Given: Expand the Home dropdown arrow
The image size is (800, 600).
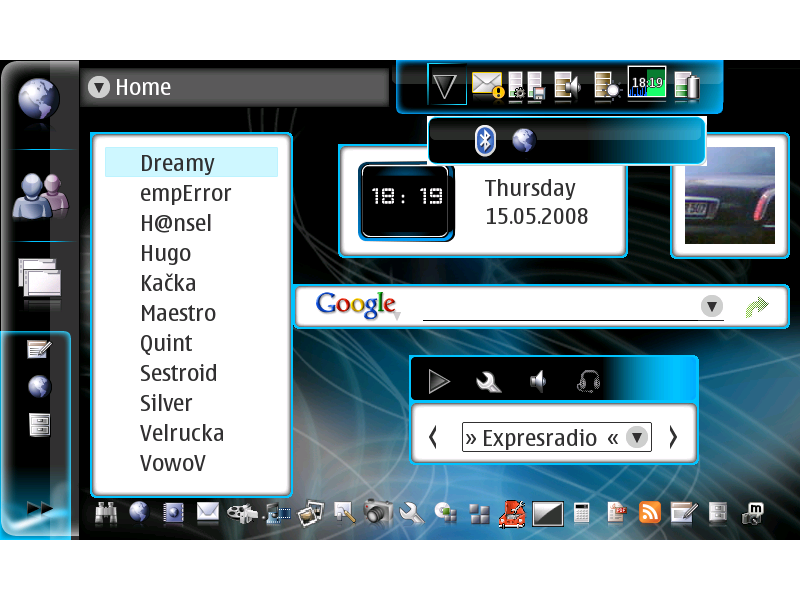Looking at the screenshot, I should tap(99, 87).
